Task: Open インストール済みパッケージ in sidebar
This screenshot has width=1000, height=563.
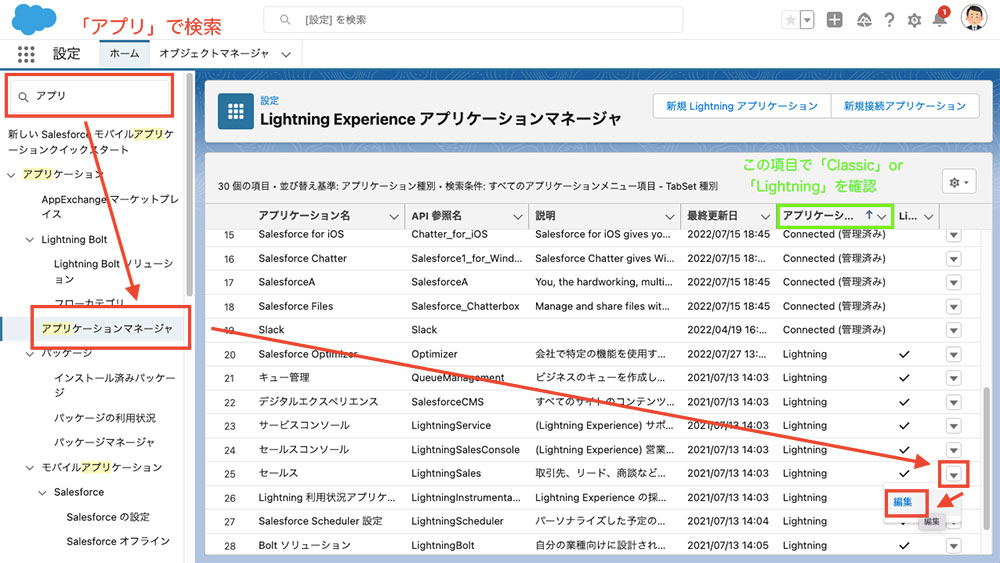Action: 114,384
